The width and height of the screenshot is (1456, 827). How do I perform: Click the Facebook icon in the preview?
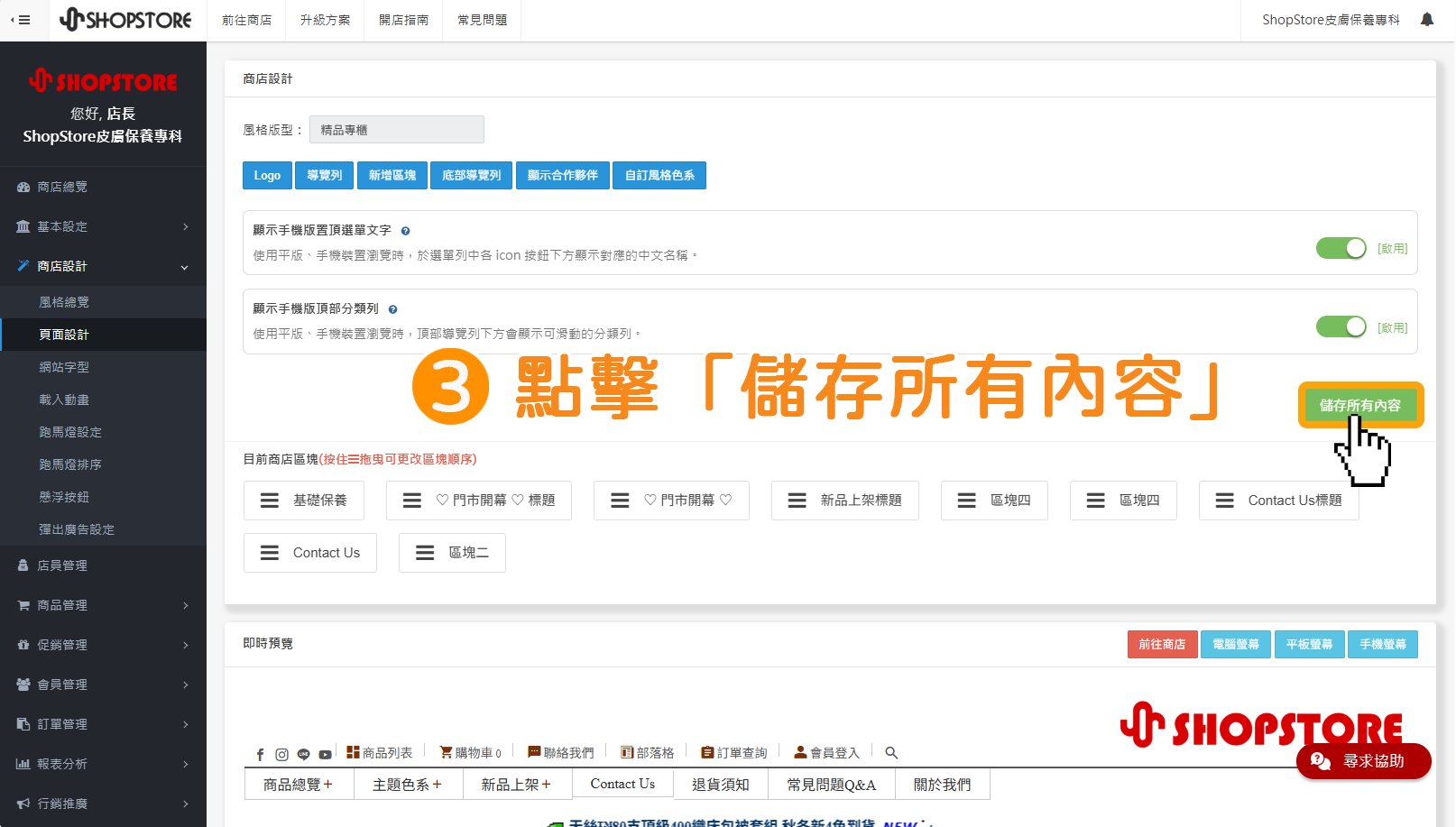(260, 754)
